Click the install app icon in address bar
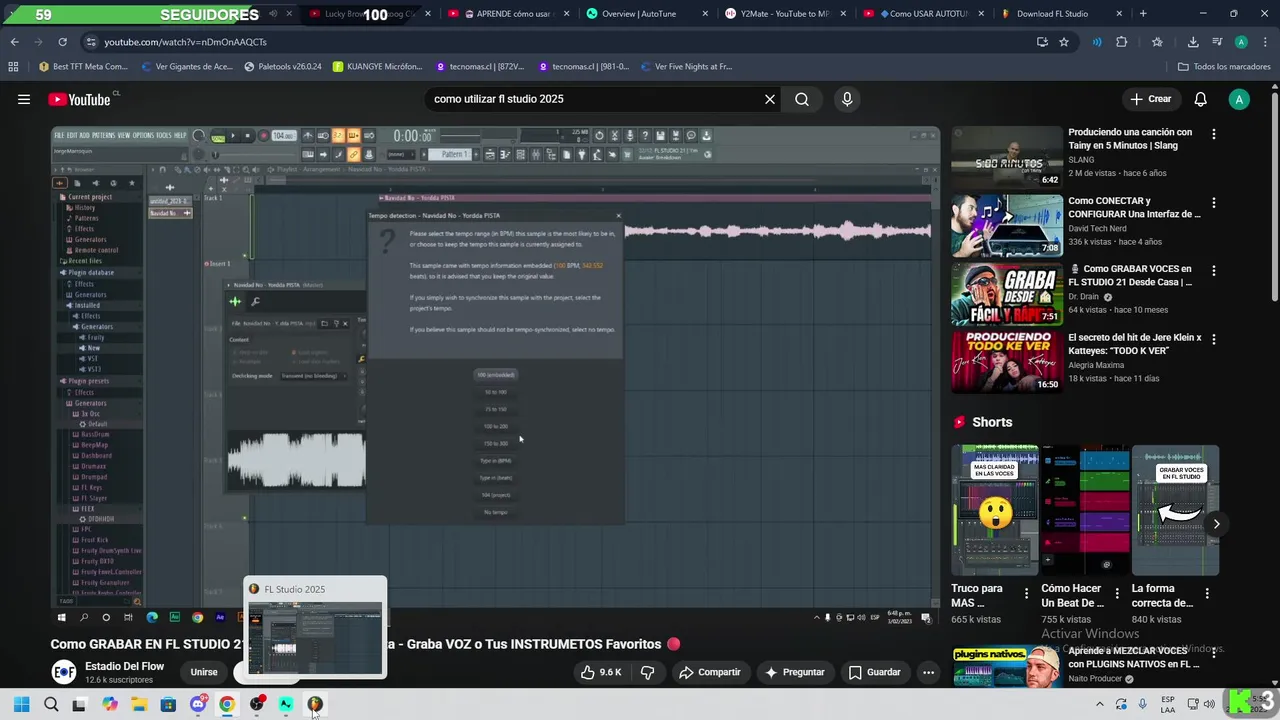The width and height of the screenshot is (1280, 720). pos(1042,42)
